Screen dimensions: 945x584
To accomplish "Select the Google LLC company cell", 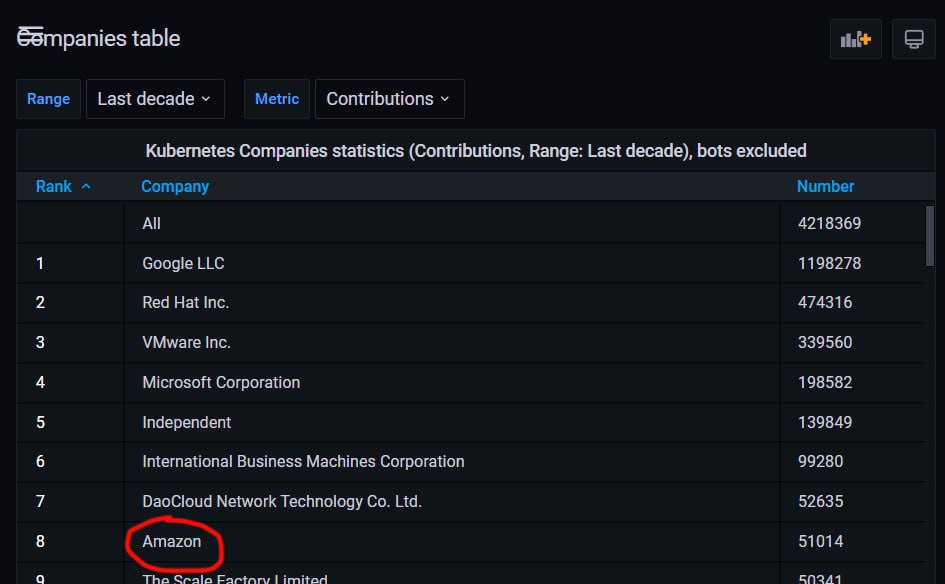I will pyautogui.click(x=183, y=263).
